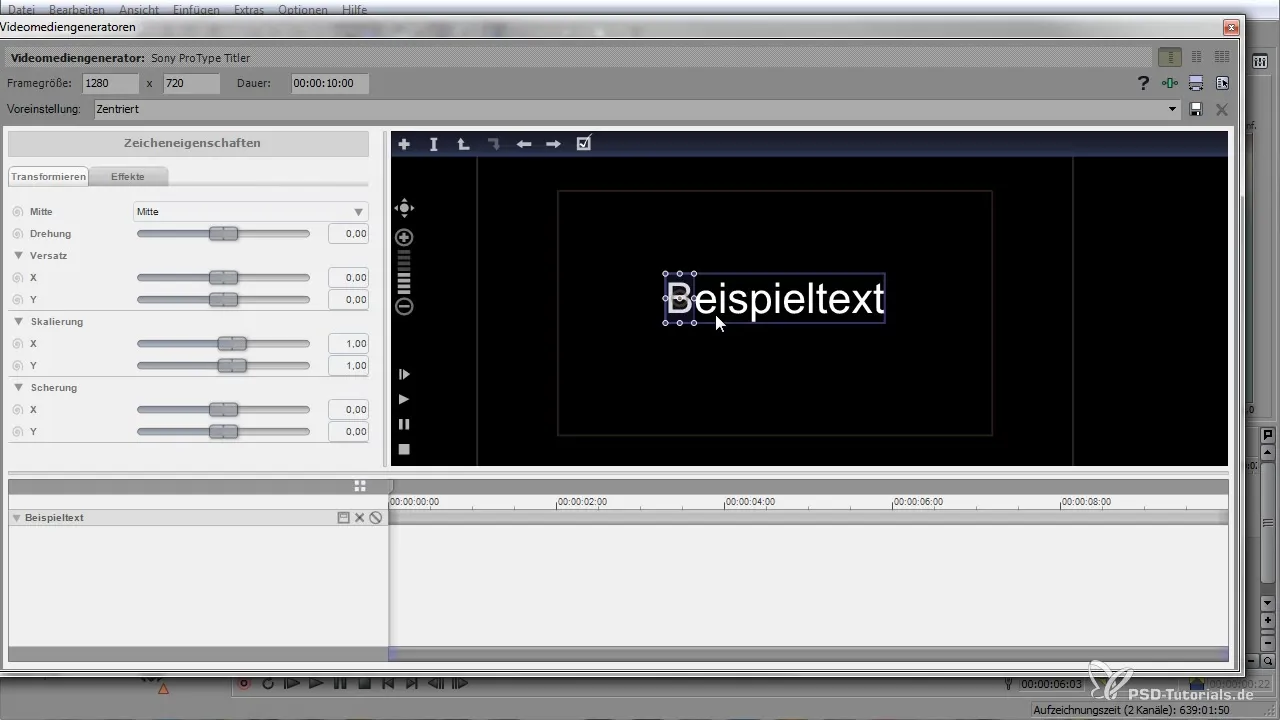Click the Scherung Y slider handle

(x=224, y=432)
